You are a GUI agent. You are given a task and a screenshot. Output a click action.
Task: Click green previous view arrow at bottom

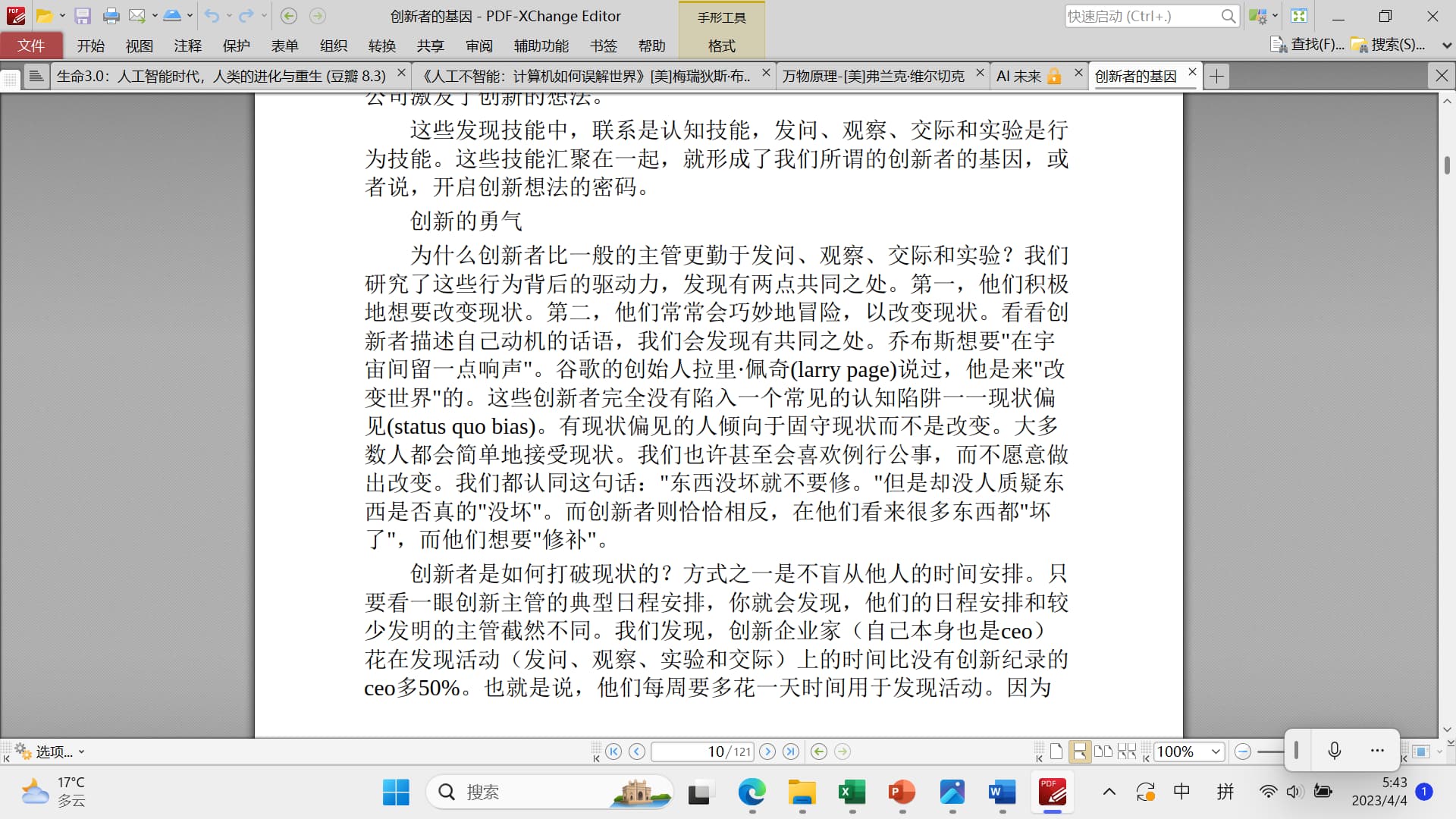tap(819, 752)
